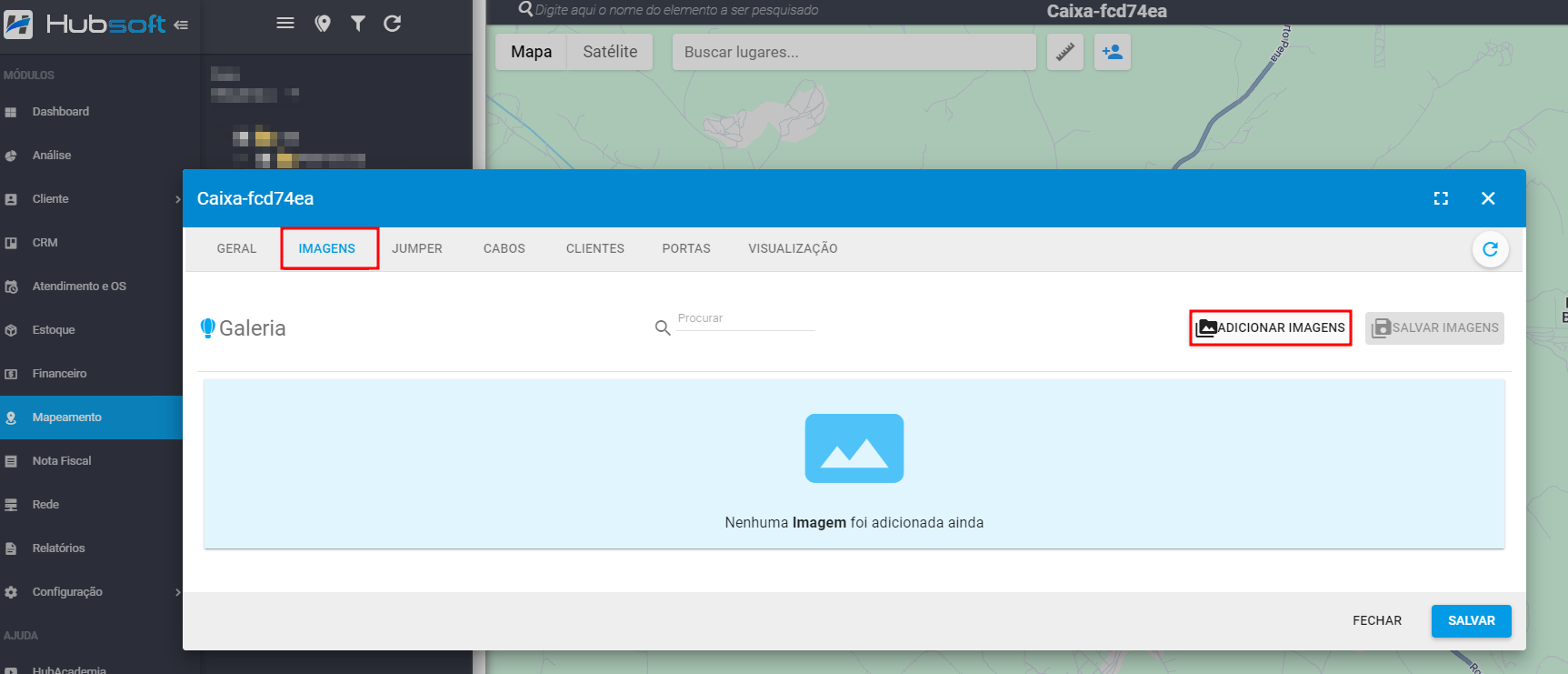Viewport: 1568px width, 674px height.
Task: Expand the dialog to fullscreen
Action: pyautogui.click(x=1441, y=198)
